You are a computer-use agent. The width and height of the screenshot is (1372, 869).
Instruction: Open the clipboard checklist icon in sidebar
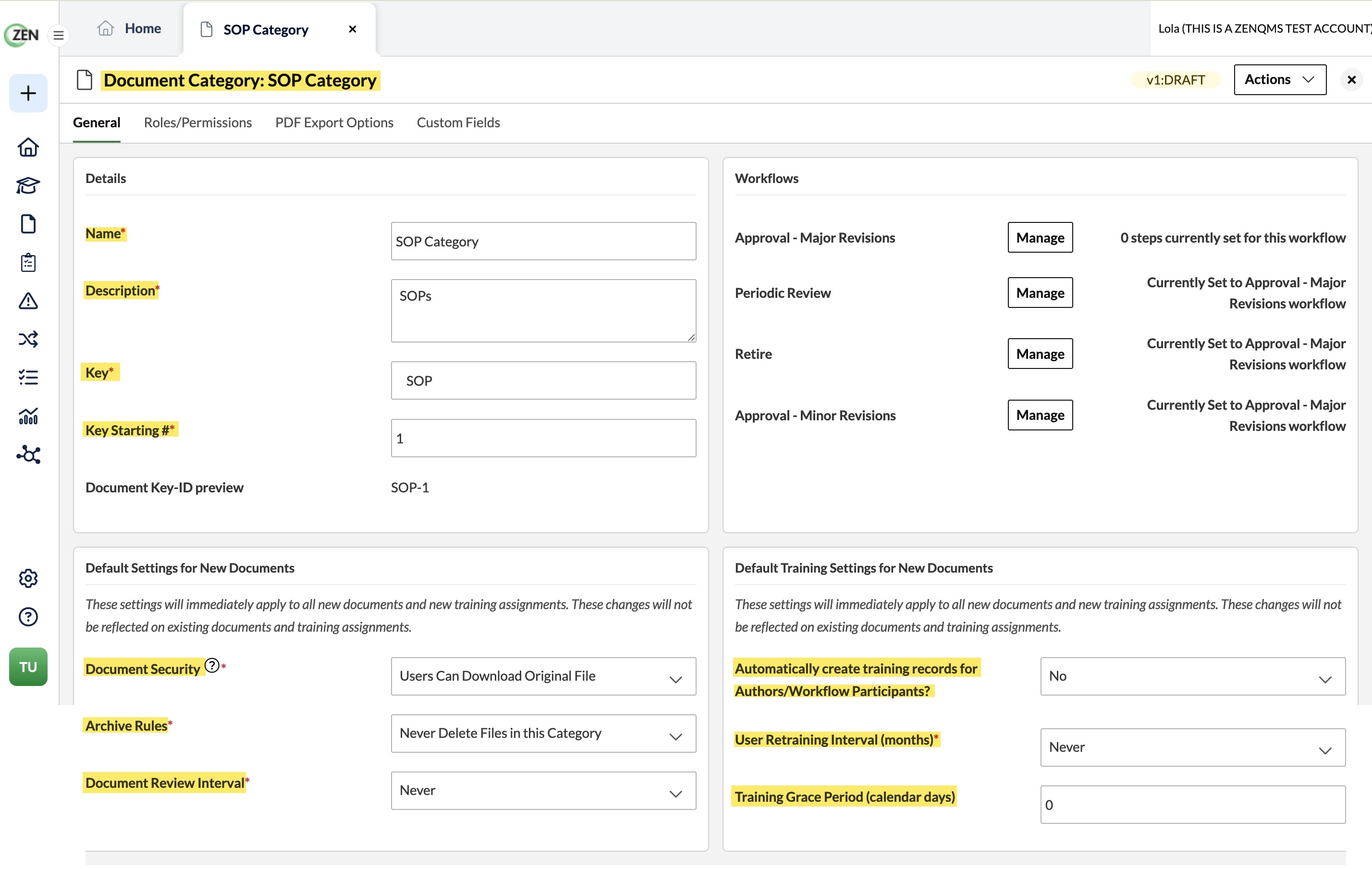(x=28, y=263)
